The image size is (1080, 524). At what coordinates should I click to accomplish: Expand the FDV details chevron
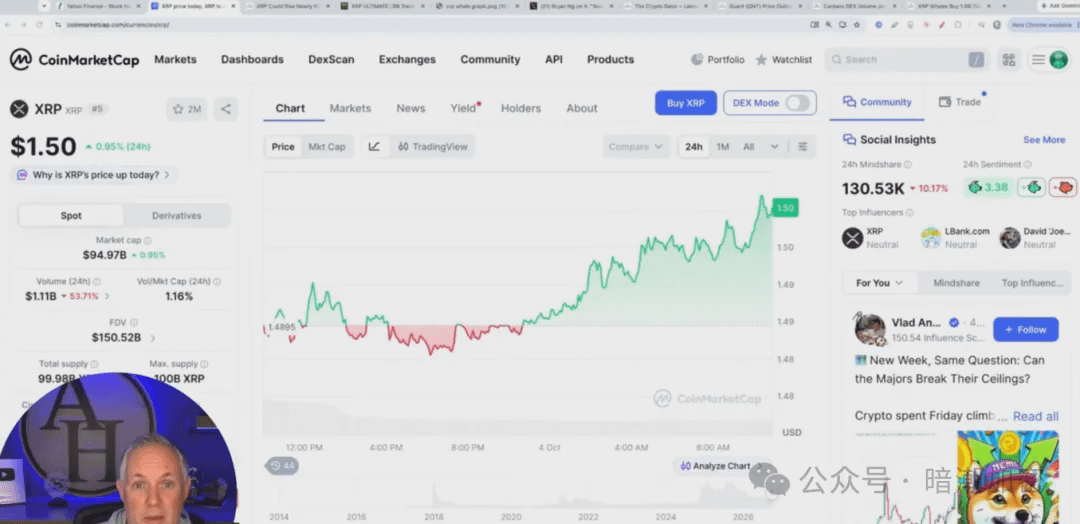(x=153, y=338)
